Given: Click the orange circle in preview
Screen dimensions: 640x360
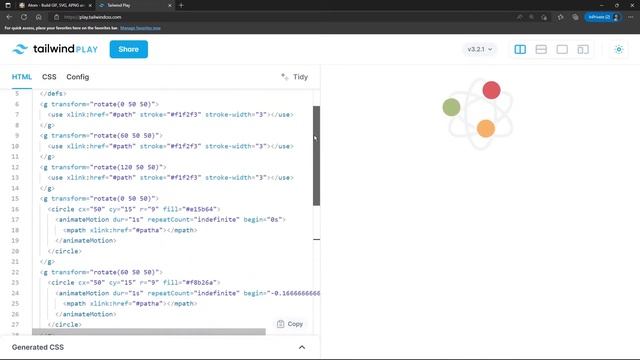Looking at the screenshot, I should (486, 129).
